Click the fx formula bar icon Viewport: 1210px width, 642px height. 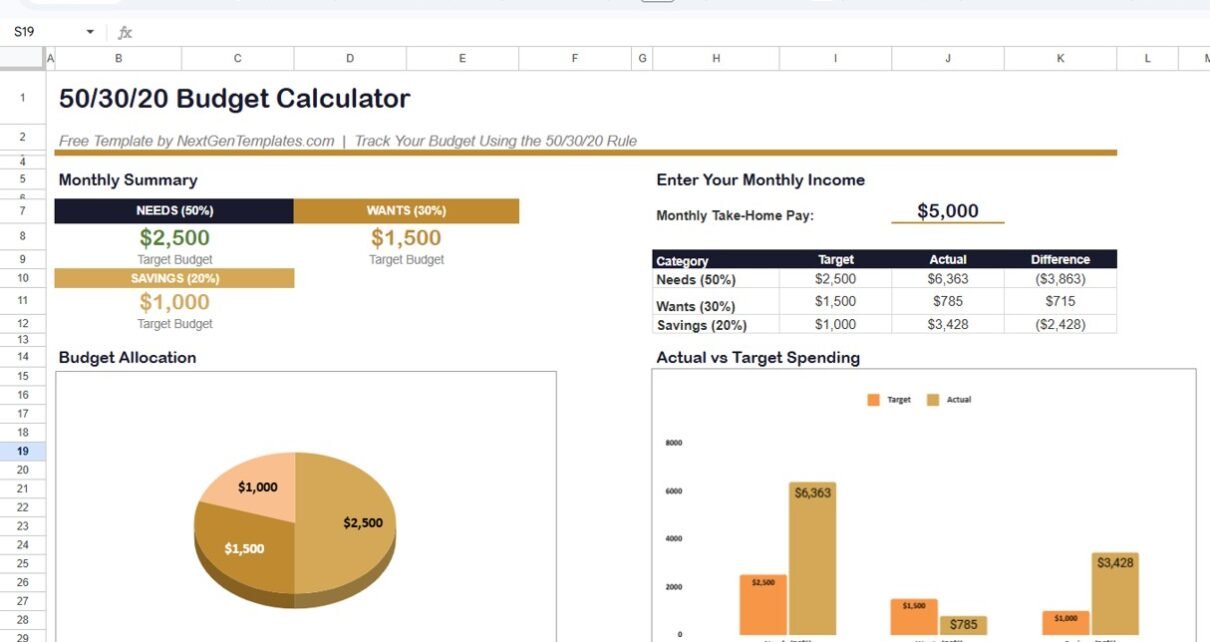click(125, 33)
